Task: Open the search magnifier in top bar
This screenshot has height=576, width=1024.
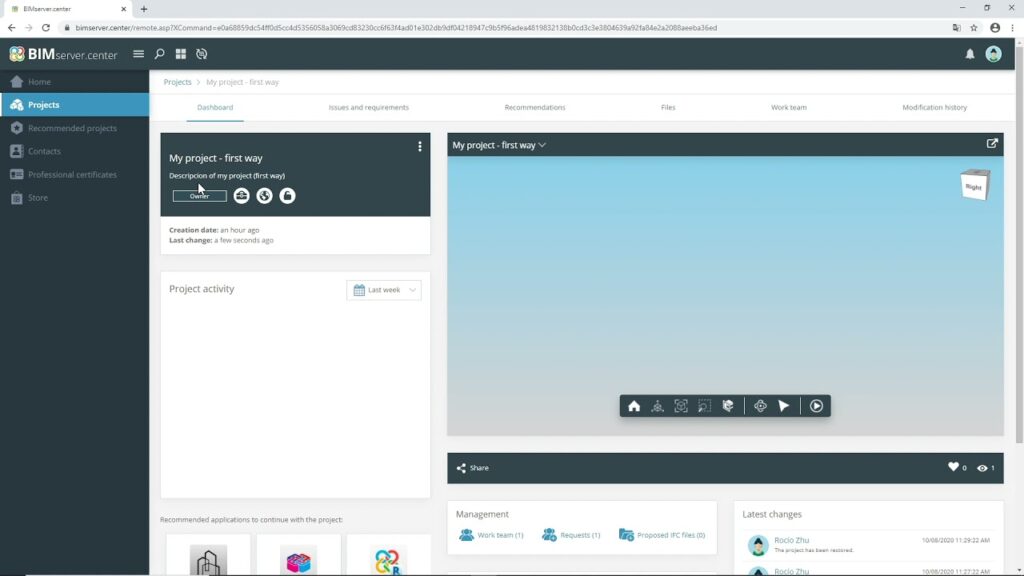Action: (x=159, y=54)
